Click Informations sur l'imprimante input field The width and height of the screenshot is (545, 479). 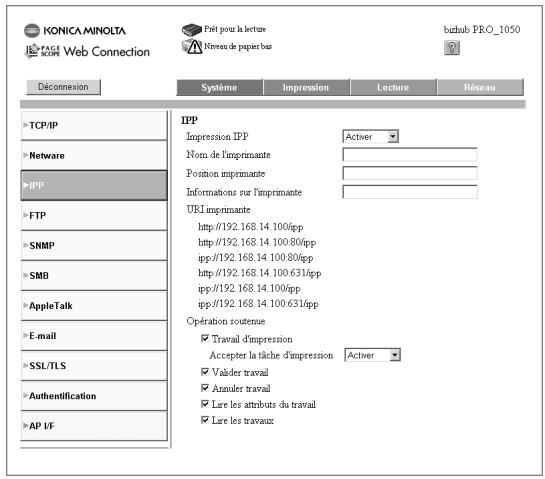pos(410,192)
